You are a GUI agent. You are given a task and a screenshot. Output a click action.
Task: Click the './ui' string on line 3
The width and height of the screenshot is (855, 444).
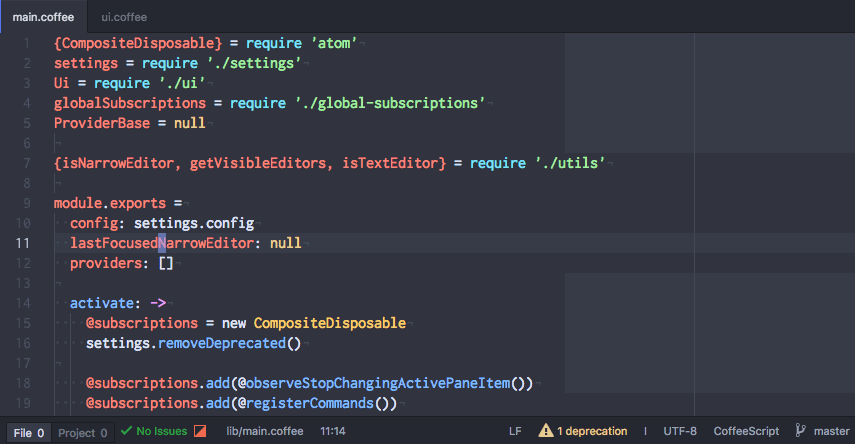182,83
